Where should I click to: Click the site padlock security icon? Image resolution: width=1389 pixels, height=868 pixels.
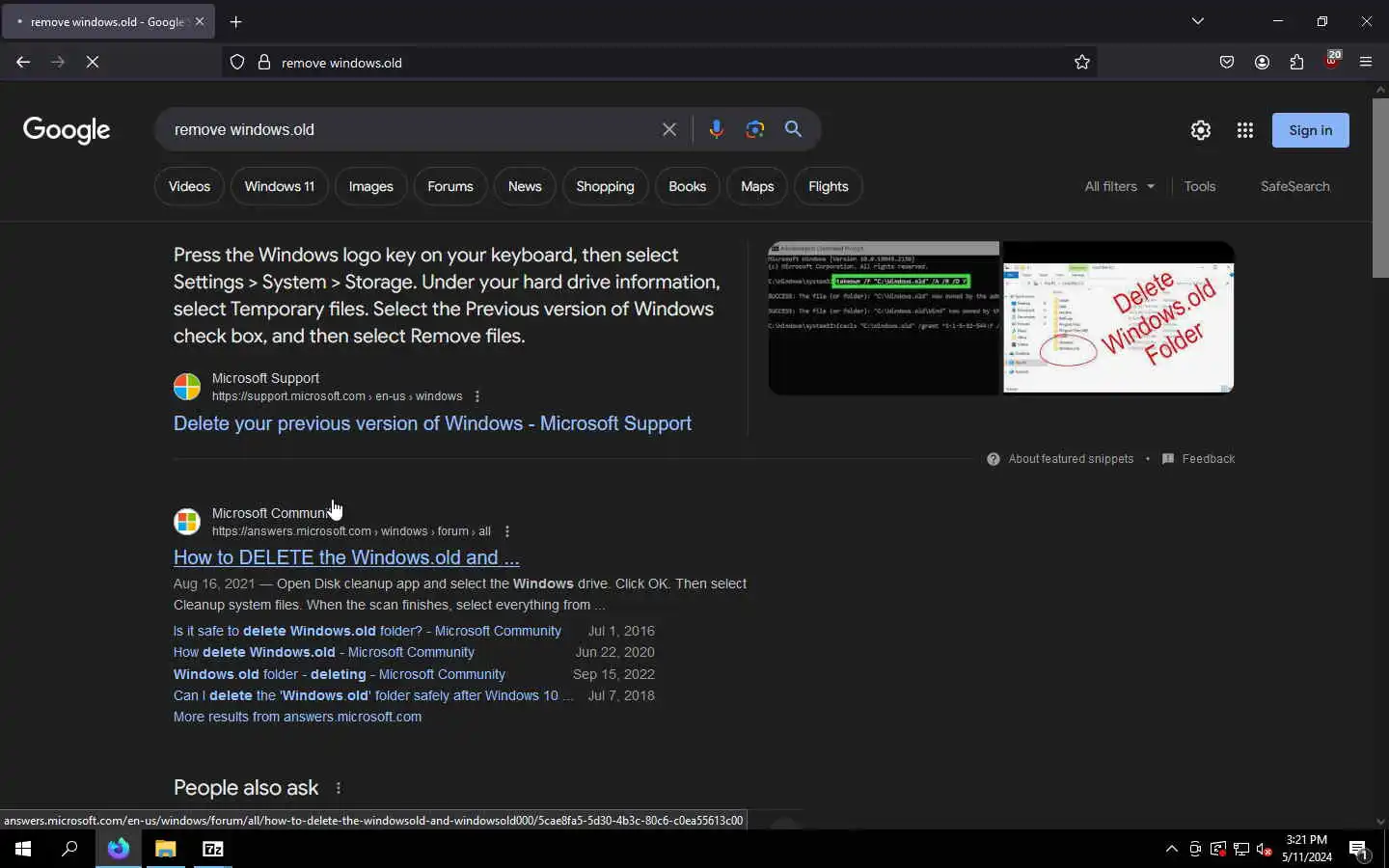tap(263, 62)
